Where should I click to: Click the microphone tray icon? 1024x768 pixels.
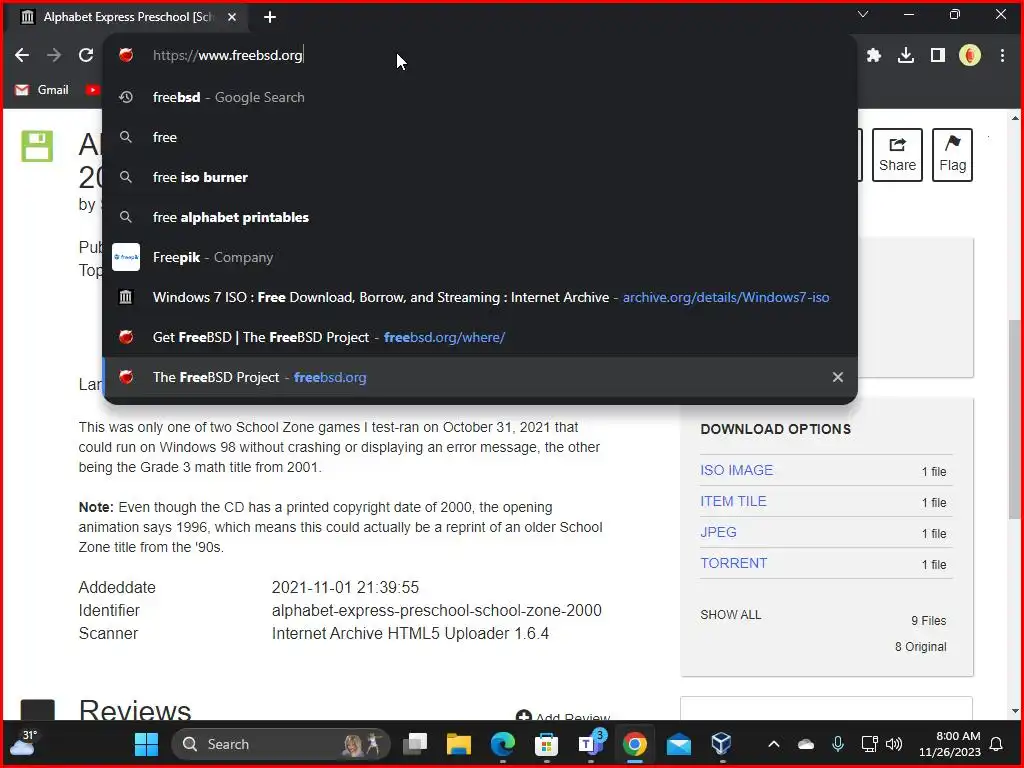(838, 744)
